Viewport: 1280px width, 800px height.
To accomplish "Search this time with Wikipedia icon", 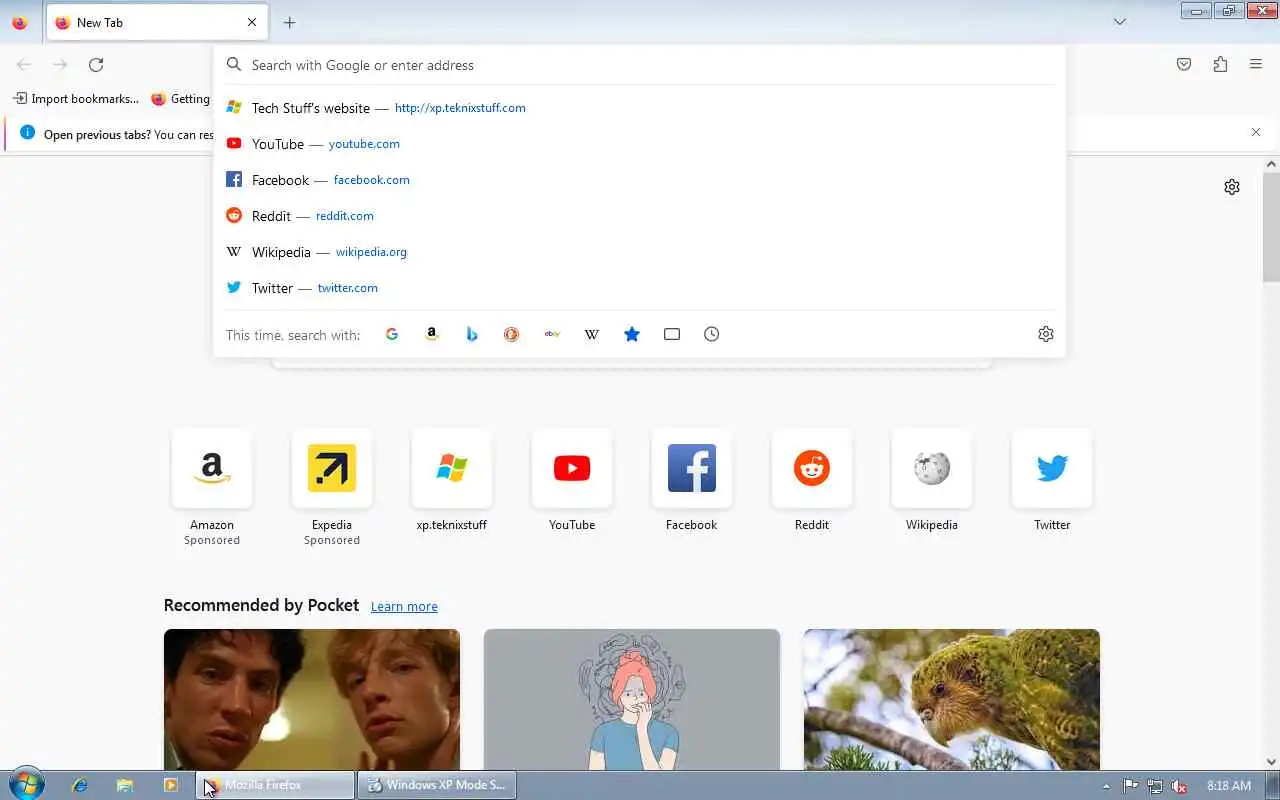I will pos(592,334).
